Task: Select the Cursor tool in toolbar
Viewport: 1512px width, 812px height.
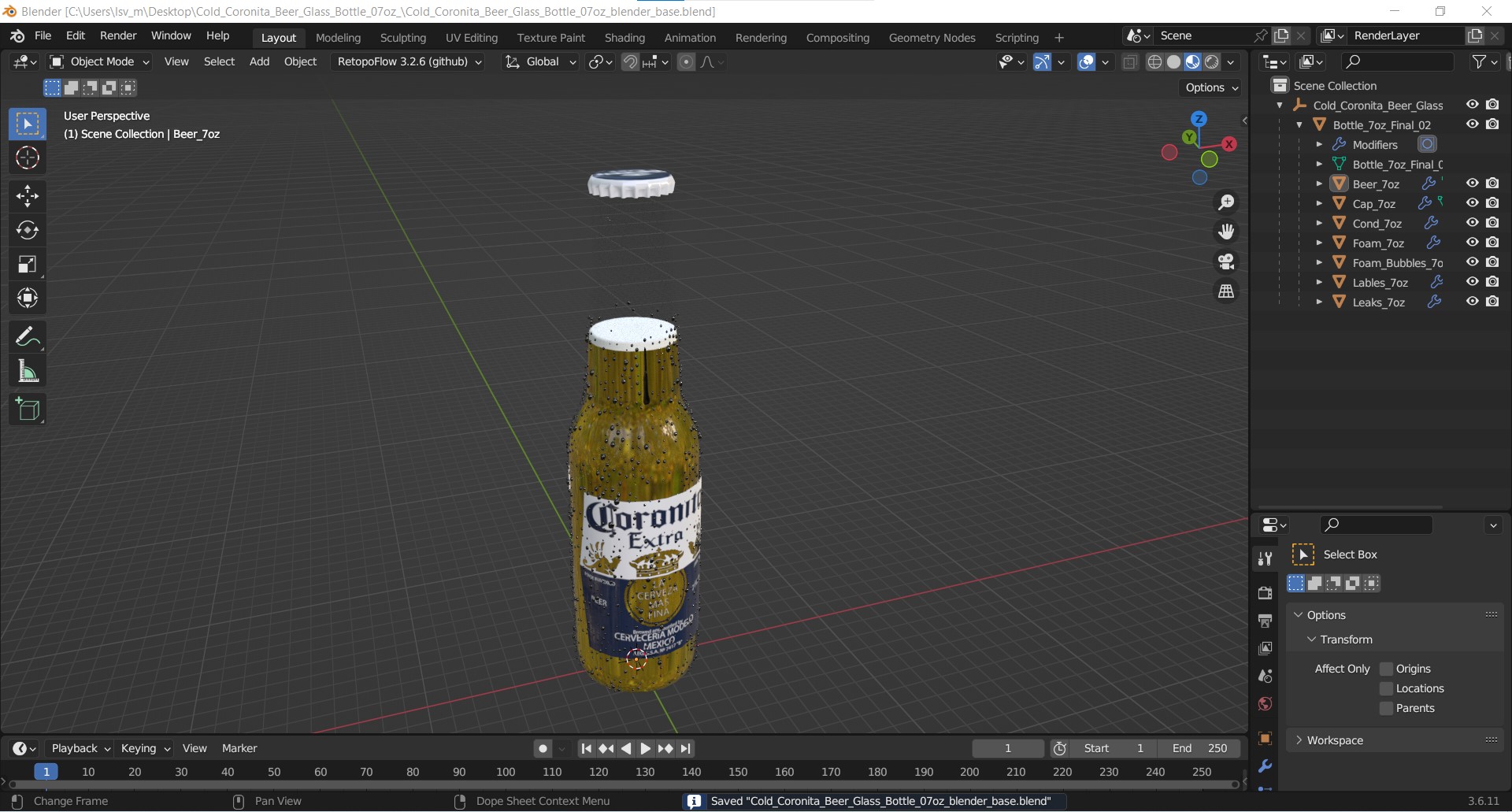Action: click(x=28, y=158)
